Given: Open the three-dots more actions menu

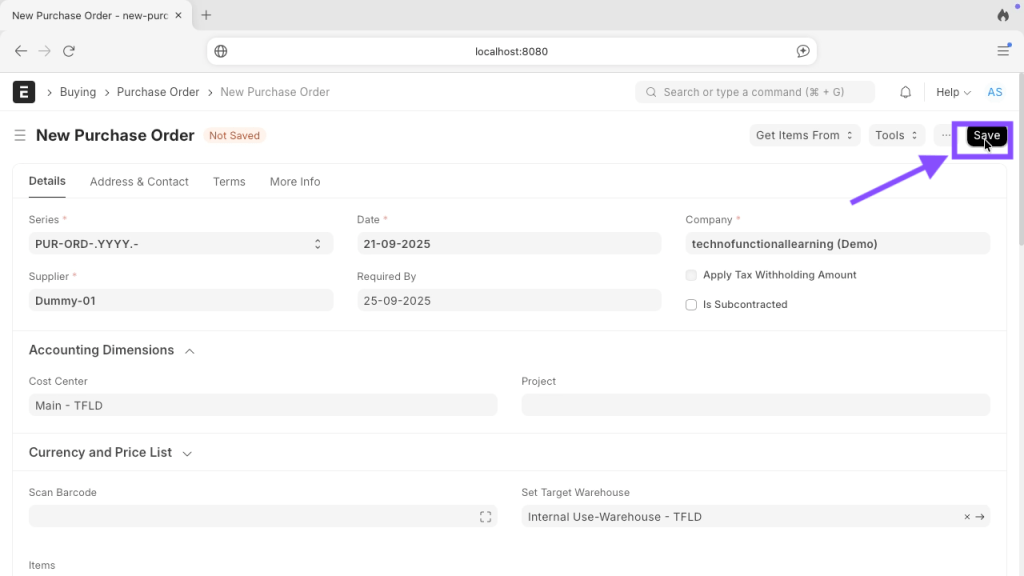Looking at the screenshot, I should [x=946, y=135].
